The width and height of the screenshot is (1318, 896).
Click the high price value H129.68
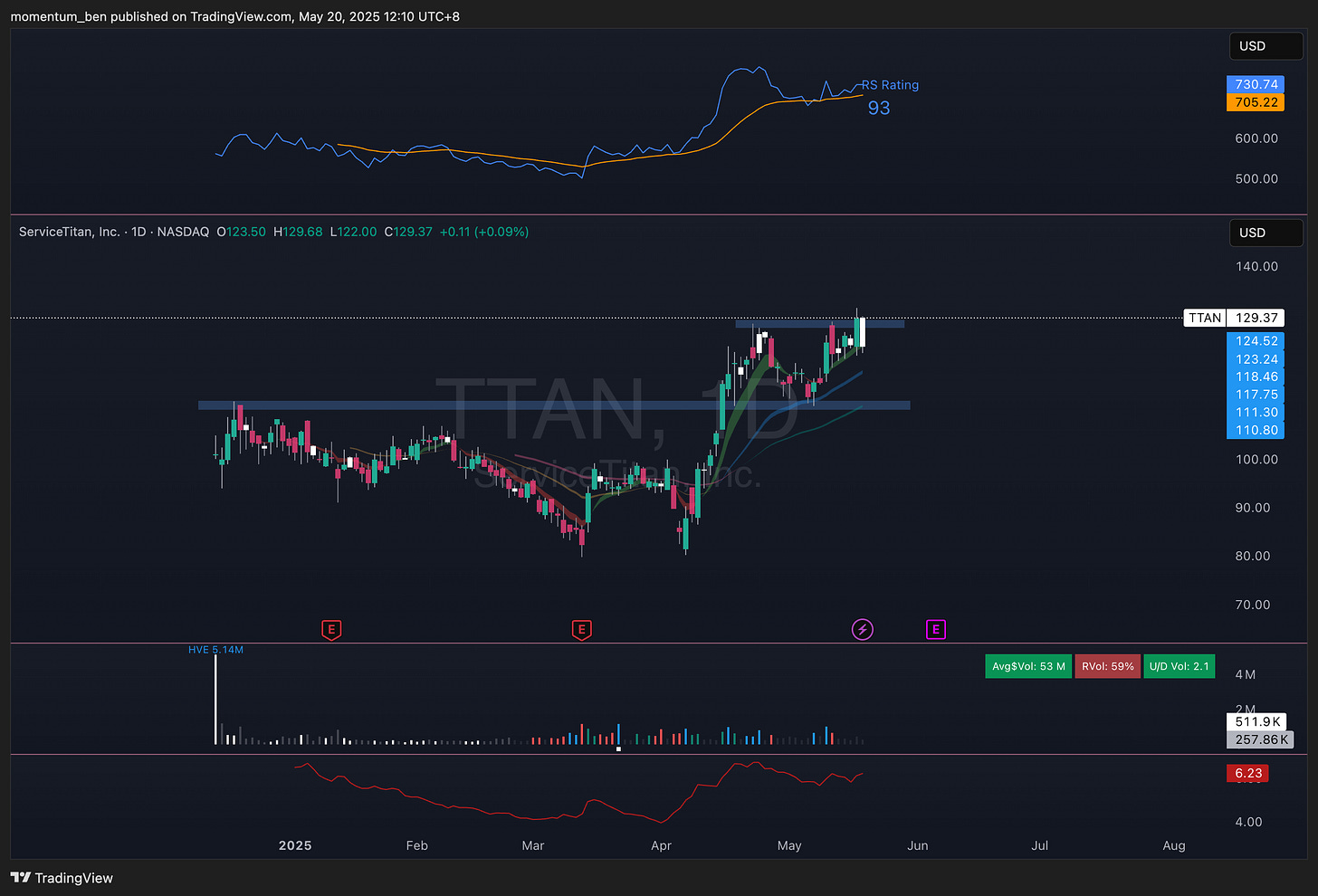[298, 232]
